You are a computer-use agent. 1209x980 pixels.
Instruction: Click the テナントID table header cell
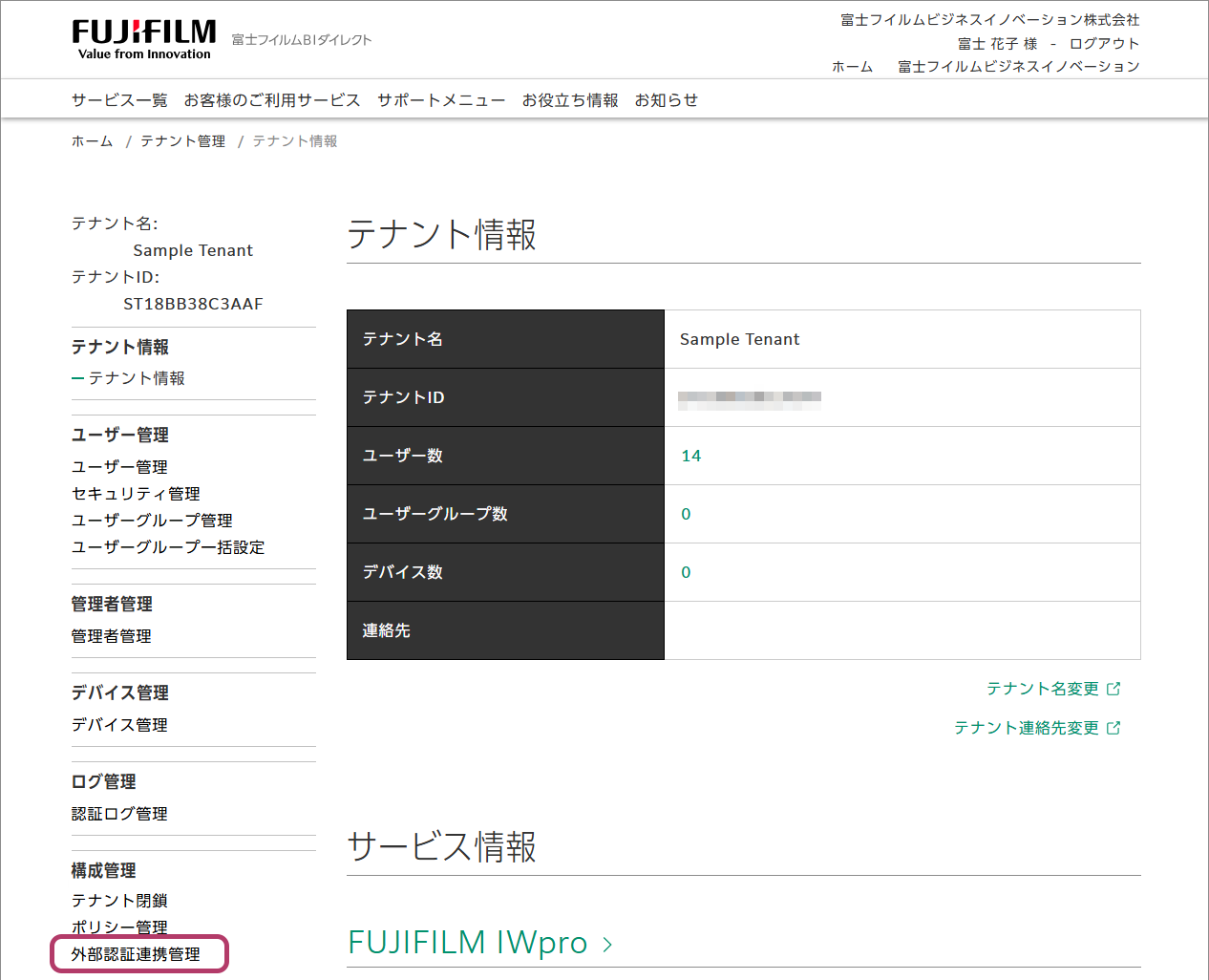coord(505,397)
